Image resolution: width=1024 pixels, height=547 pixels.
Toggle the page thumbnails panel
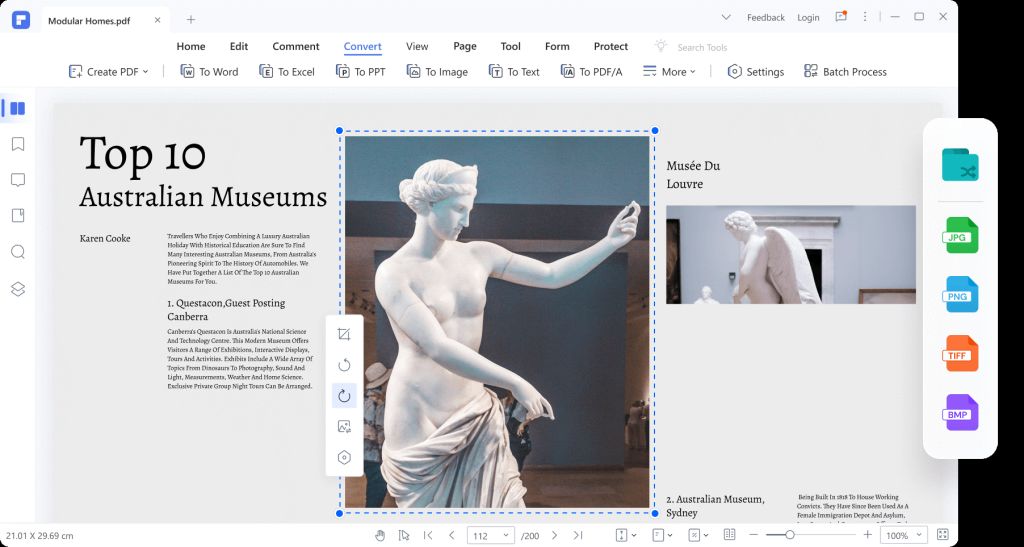tap(17, 108)
